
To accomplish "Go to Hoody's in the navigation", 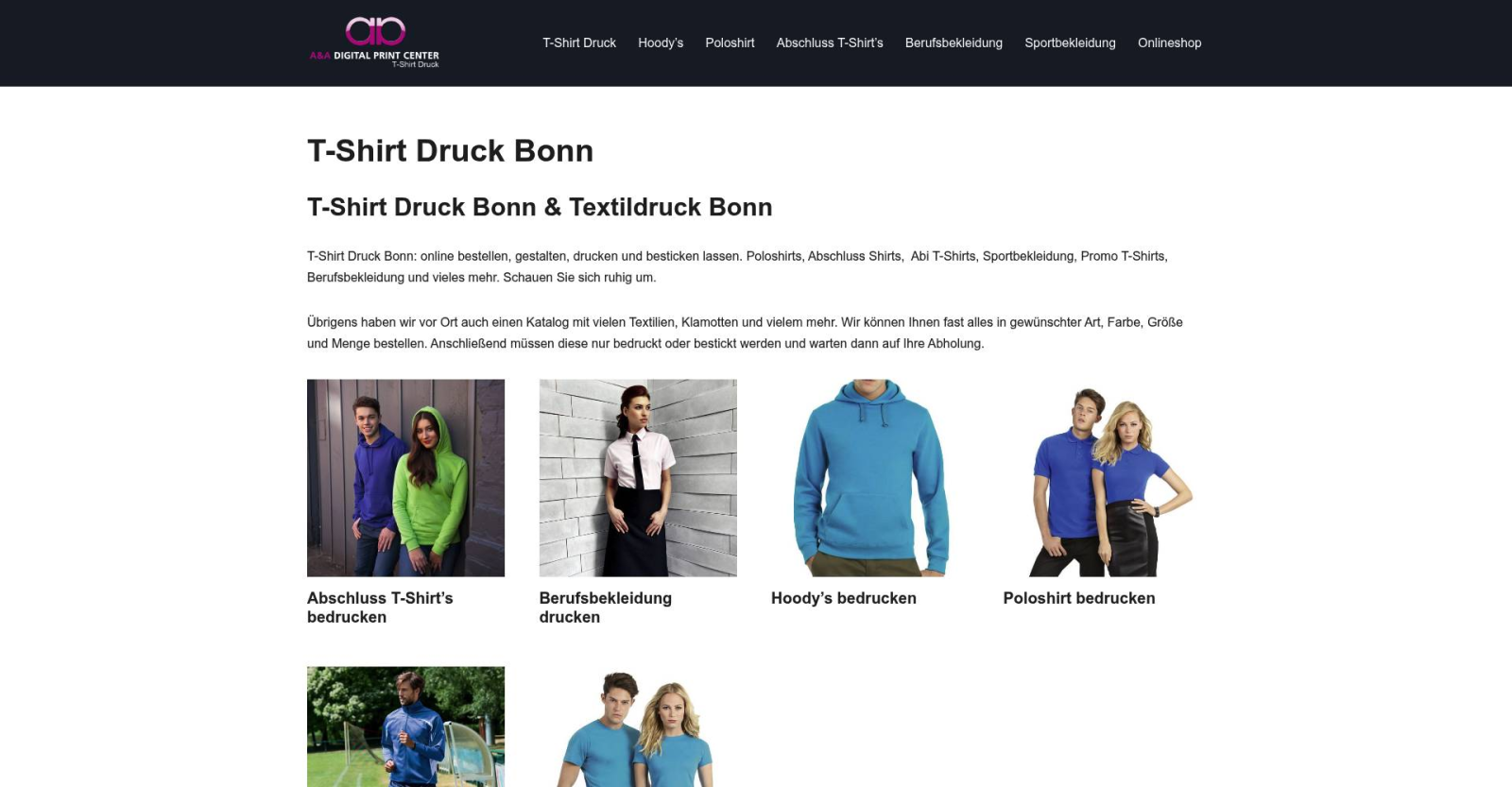I will click(660, 43).
